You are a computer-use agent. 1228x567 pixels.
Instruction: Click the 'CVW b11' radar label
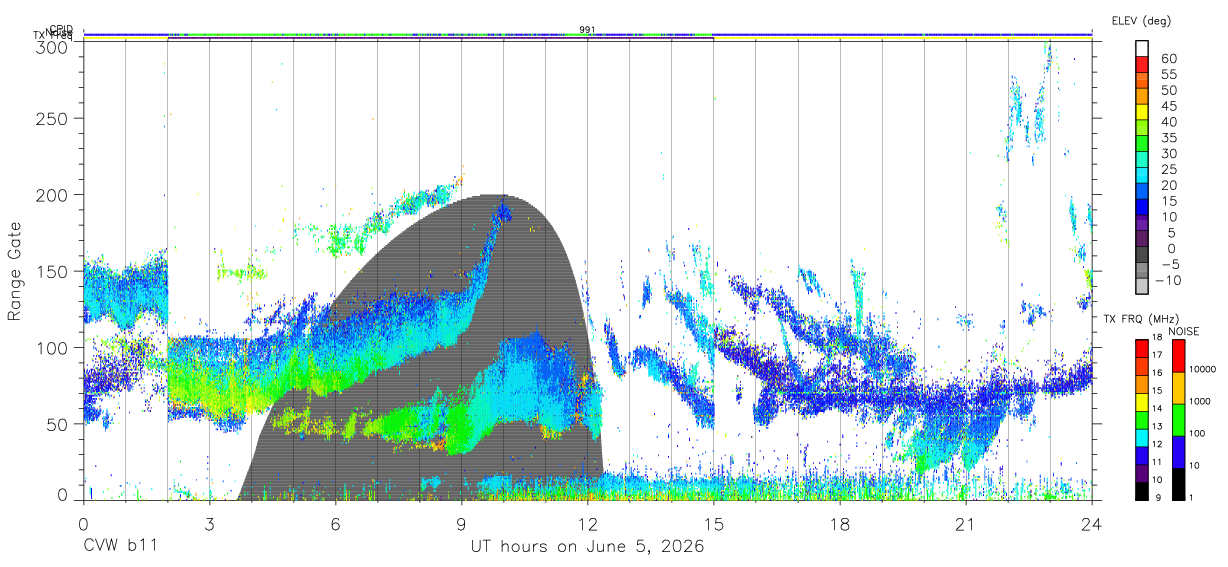click(x=120, y=547)
